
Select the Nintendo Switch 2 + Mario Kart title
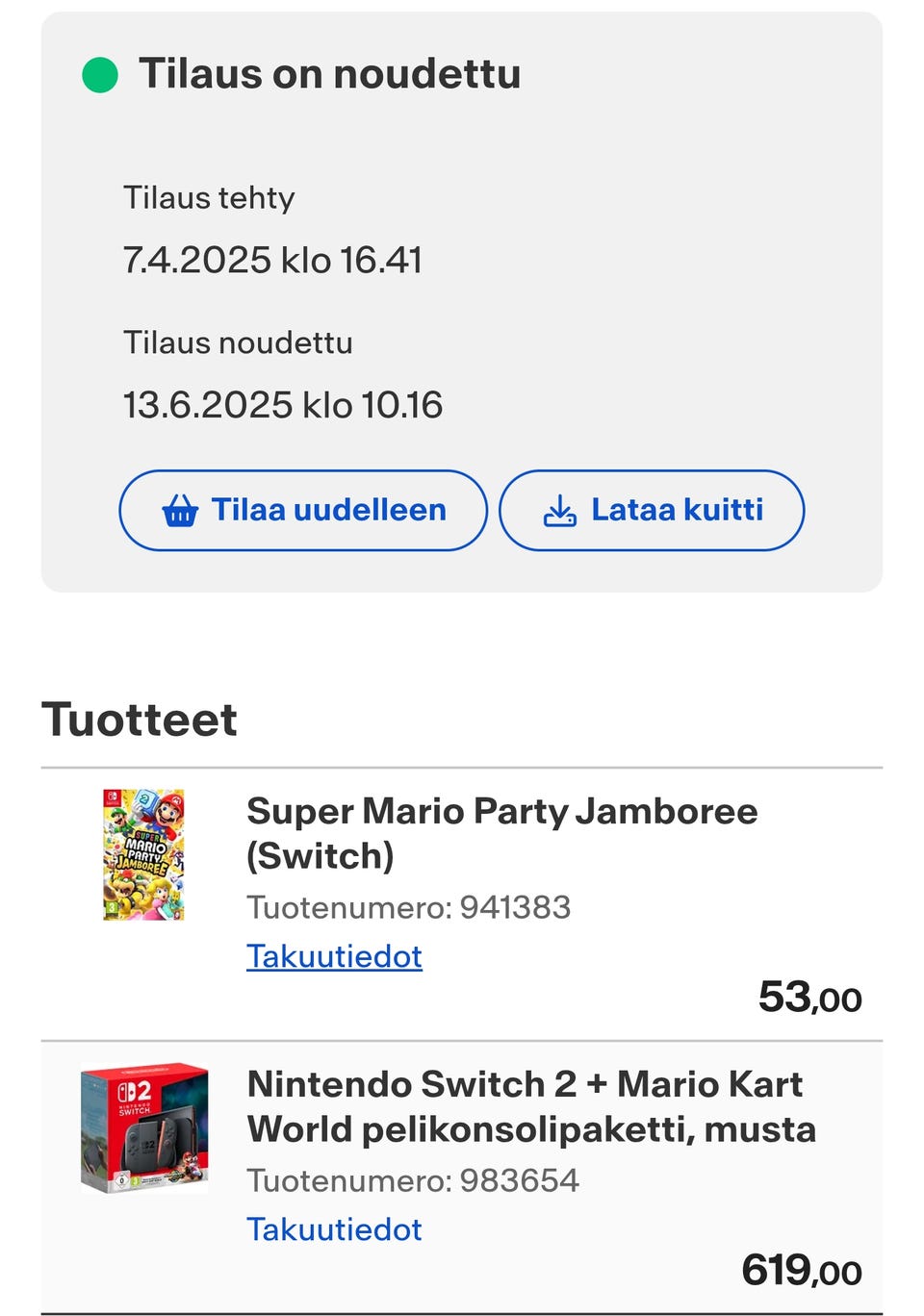click(x=530, y=1106)
